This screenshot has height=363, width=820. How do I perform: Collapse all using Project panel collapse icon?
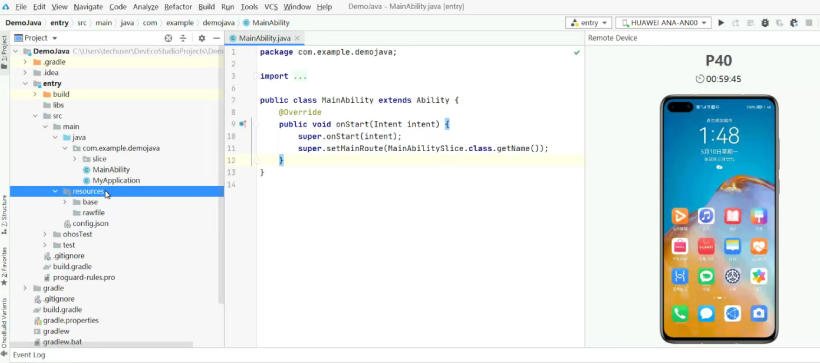(x=183, y=38)
